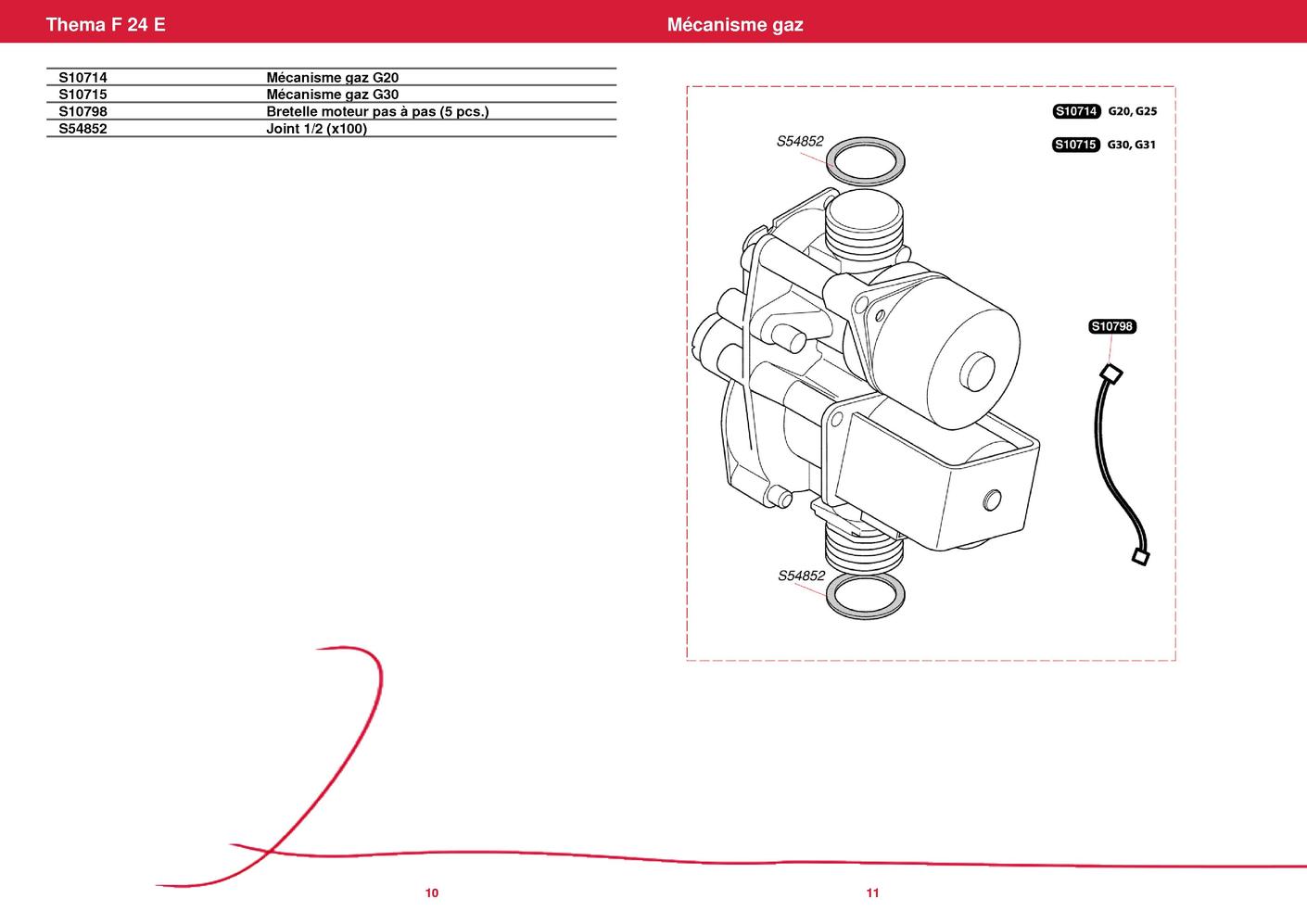Select the top gasket ring drawing

tap(864, 163)
